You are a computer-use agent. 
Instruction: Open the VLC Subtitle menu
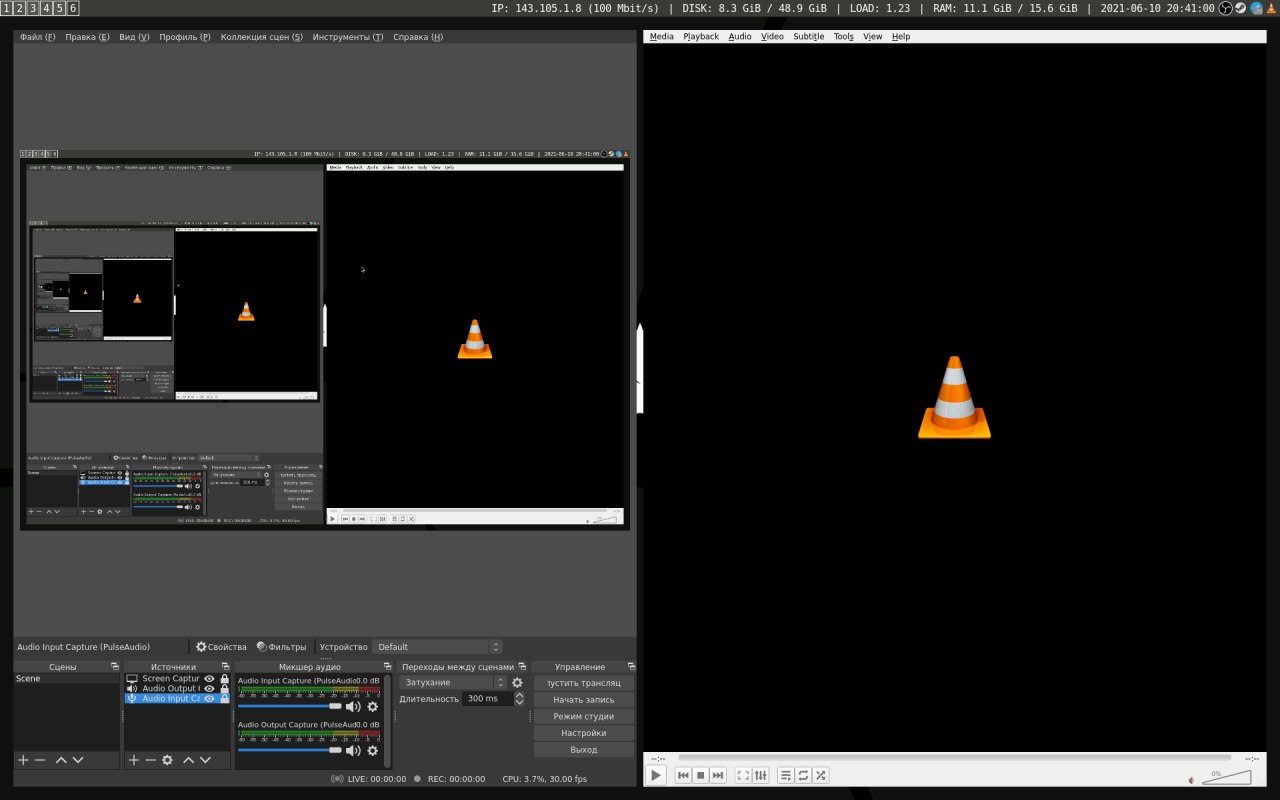tap(809, 37)
